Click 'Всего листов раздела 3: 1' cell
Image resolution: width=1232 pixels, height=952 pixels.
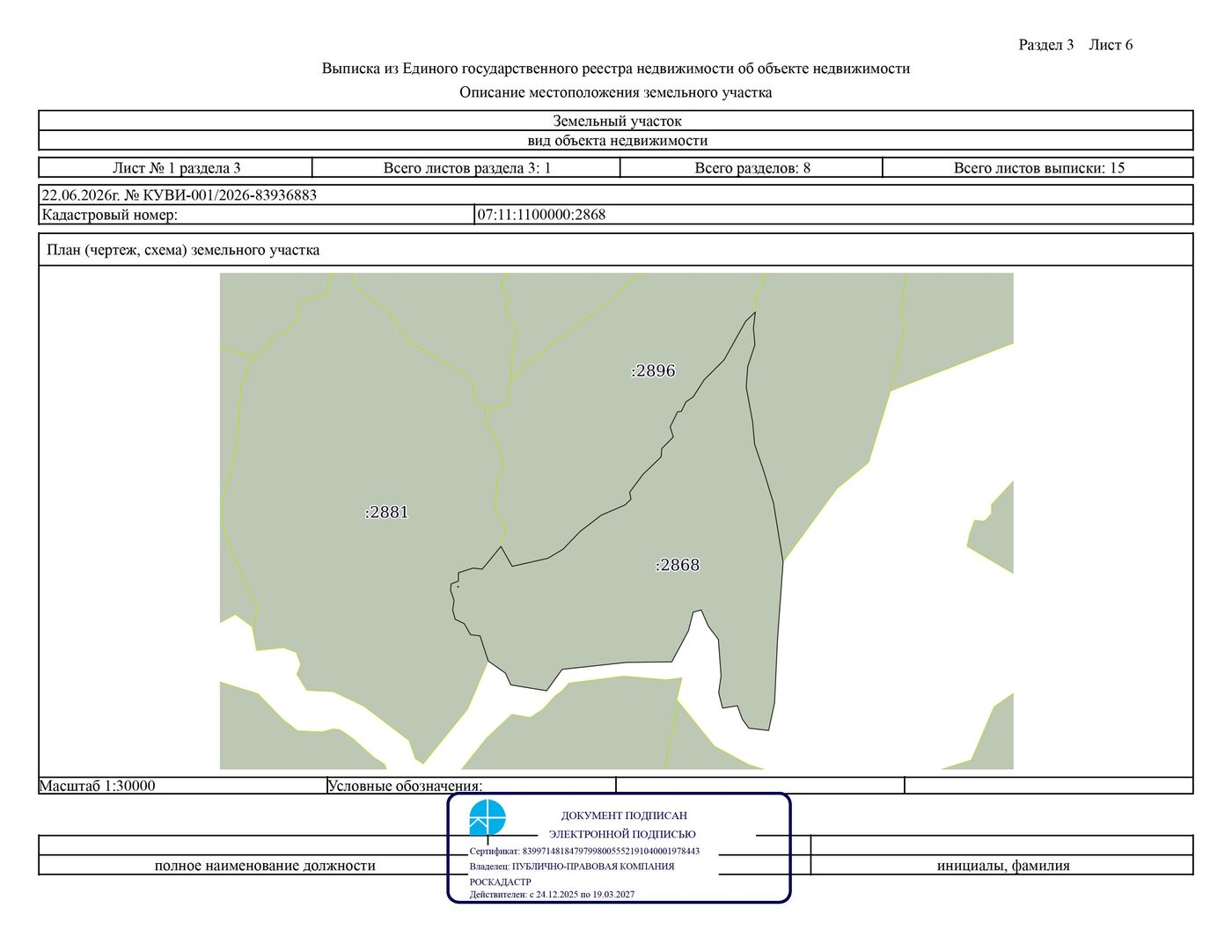[466, 167]
